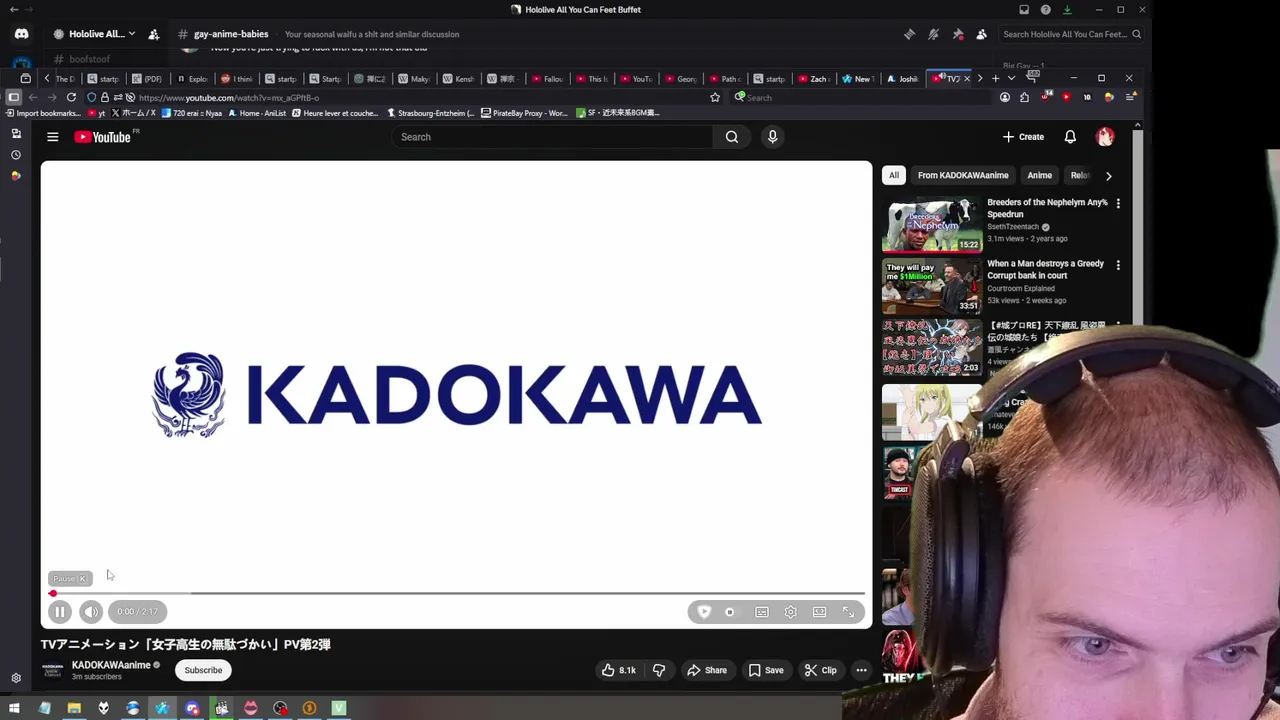Open File Explorer from the taskbar
This screenshot has width=1280, height=720.
click(x=74, y=708)
